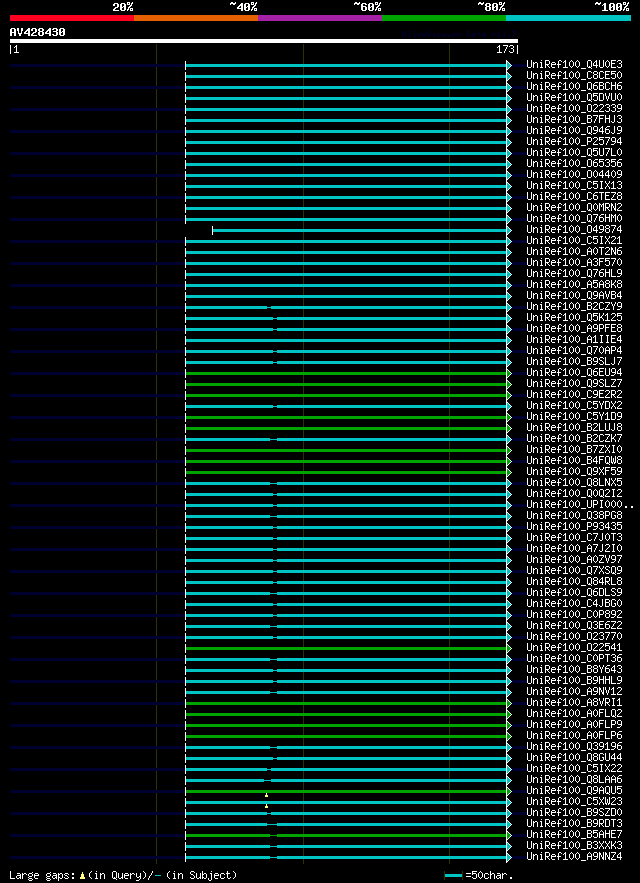The image size is (640, 883).
Task: Select the UniRef100_O23770 label
Action: point(574,636)
